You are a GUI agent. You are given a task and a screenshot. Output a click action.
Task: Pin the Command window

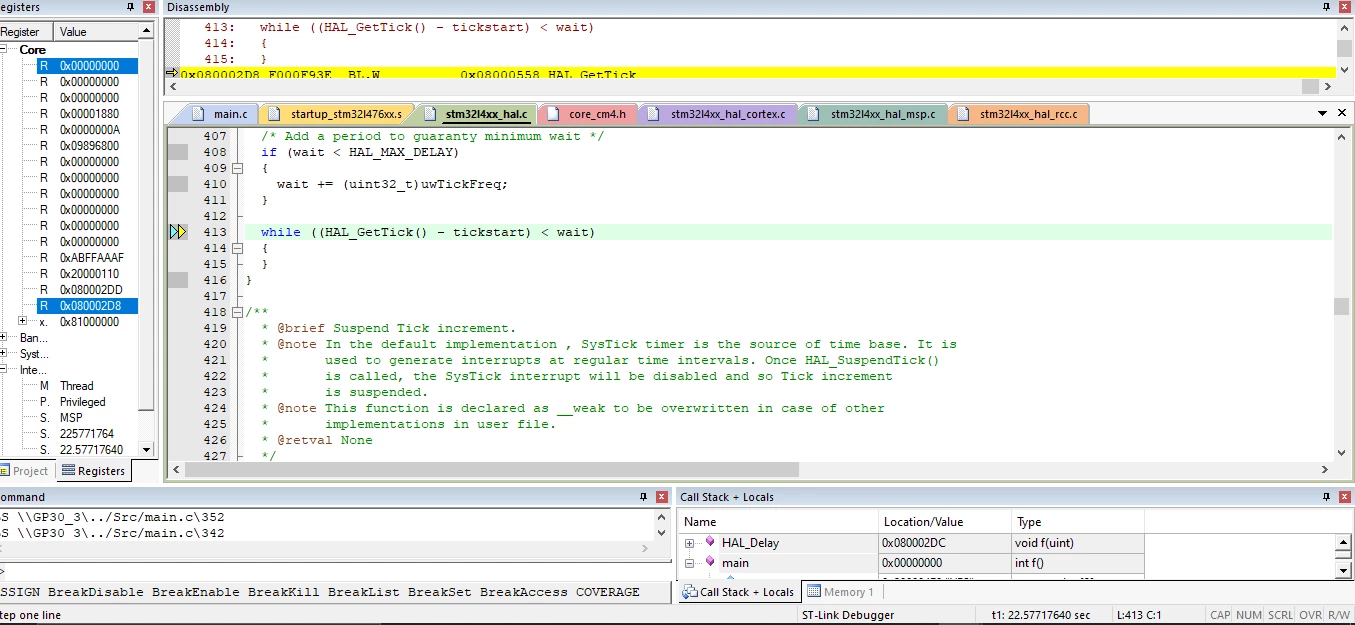pyautogui.click(x=644, y=497)
